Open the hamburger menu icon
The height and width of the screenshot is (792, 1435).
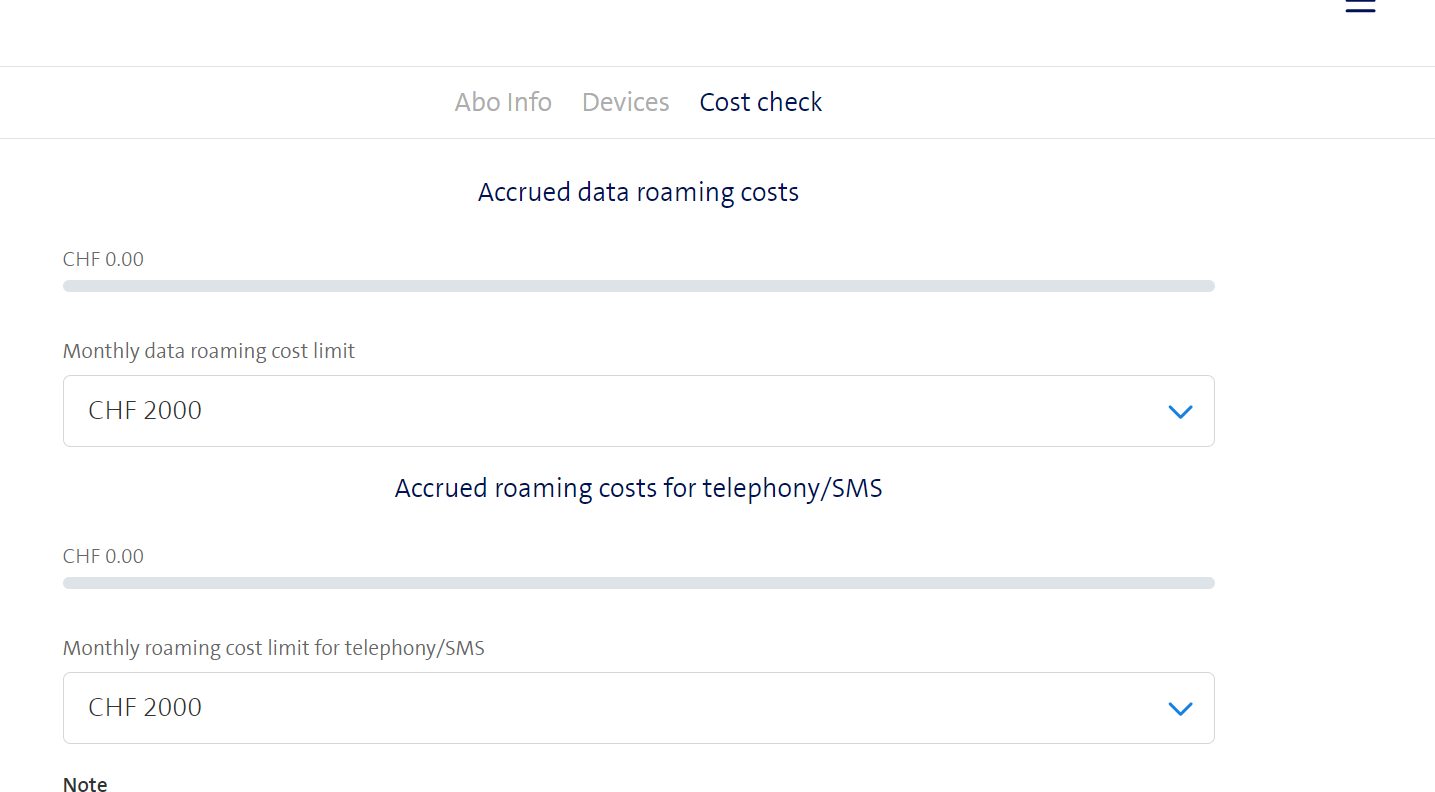pos(1360,6)
